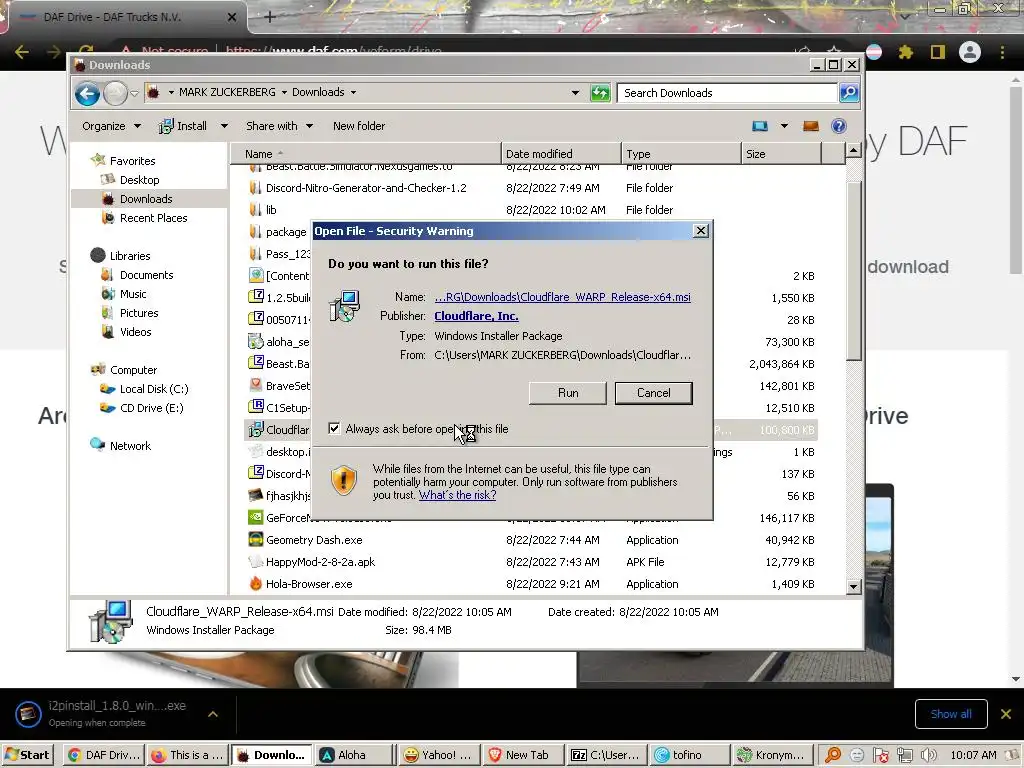Open address bar history dropdown

coord(575,93)
